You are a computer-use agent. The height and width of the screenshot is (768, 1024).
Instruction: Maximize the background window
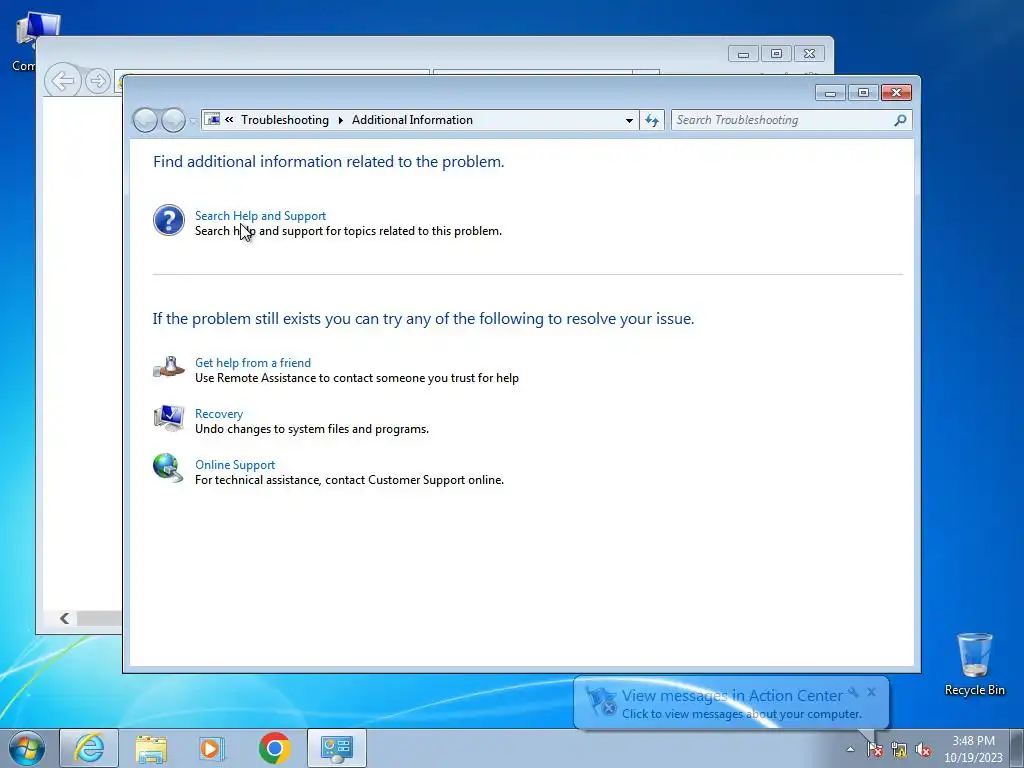click(776, 54)
